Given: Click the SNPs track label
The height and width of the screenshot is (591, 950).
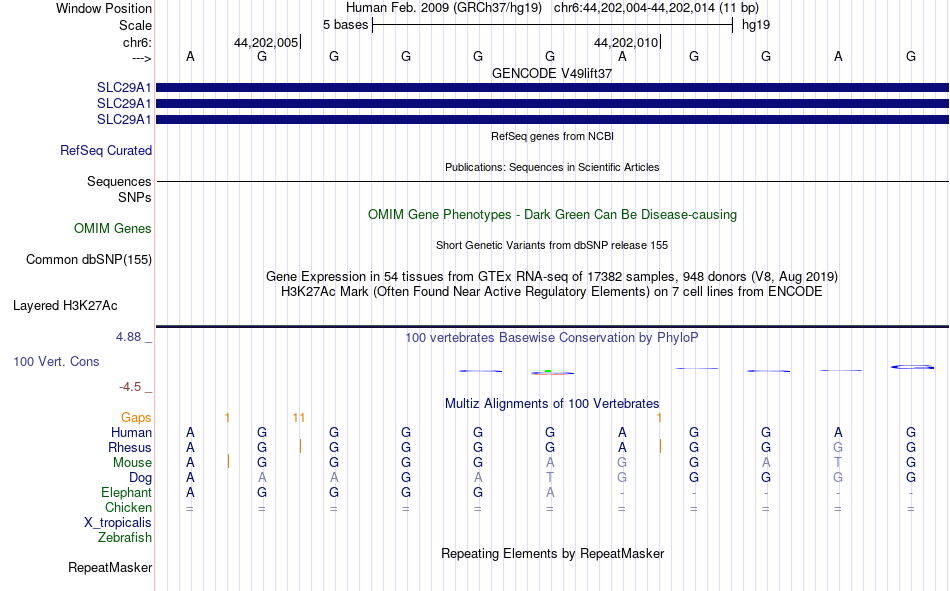Looking at the screenshot, I should click(135, 197).
